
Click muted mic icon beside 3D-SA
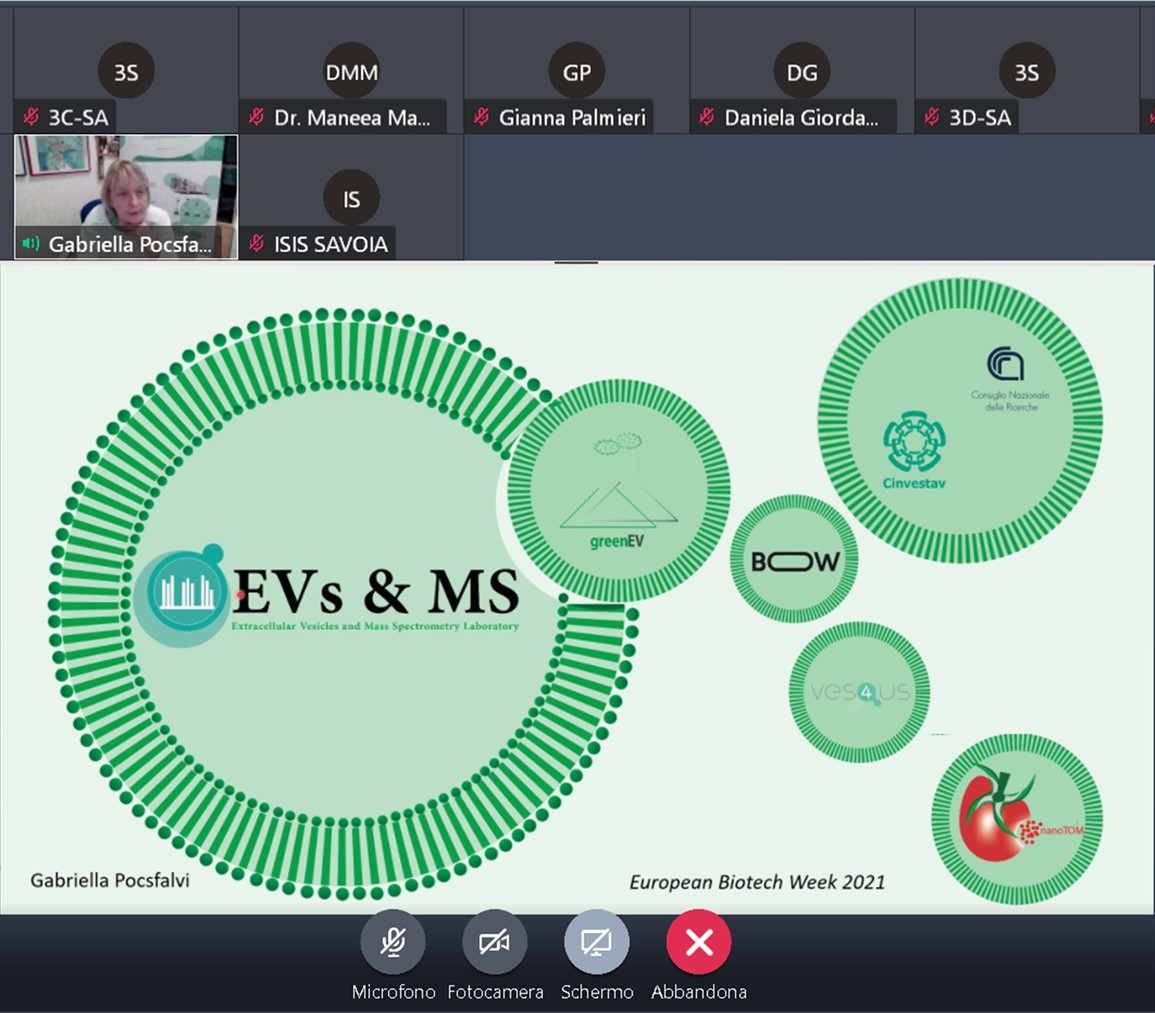click(x=932, y=116)
